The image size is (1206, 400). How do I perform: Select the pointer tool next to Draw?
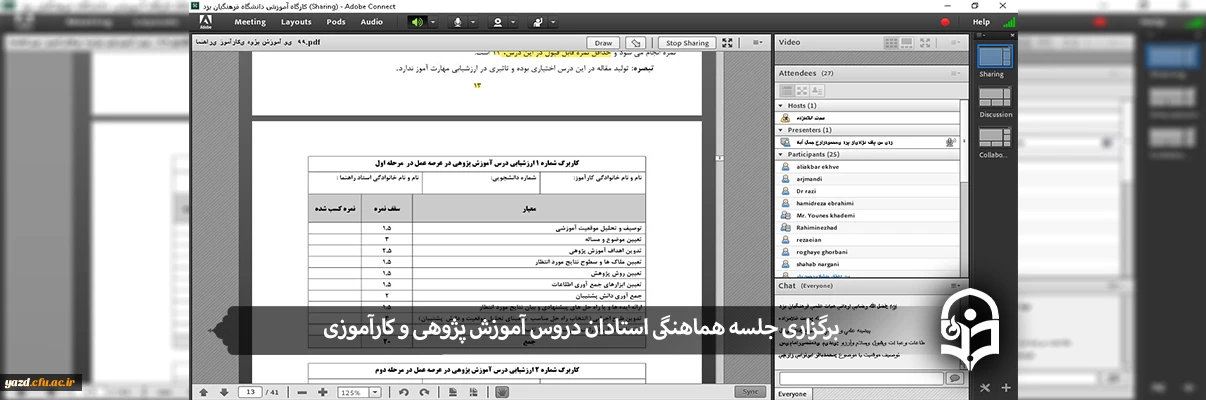[x=637, y=43]
